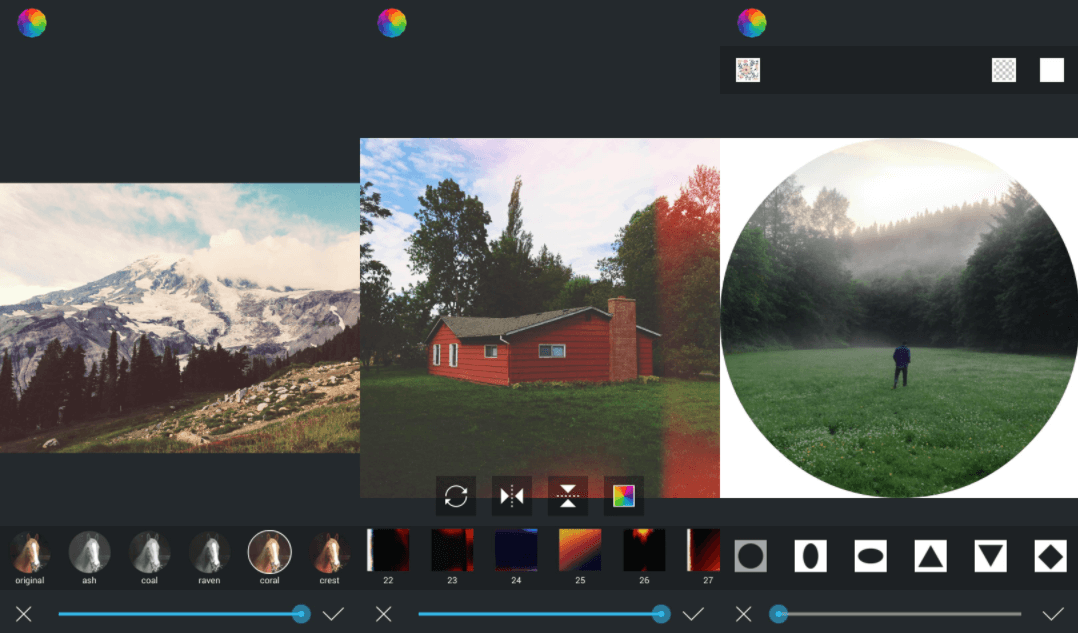Image resolution: width=1078 pixels, height=633 pixels.
Task: Choose the downward triangle shape mask
Action: click(991, 555)
